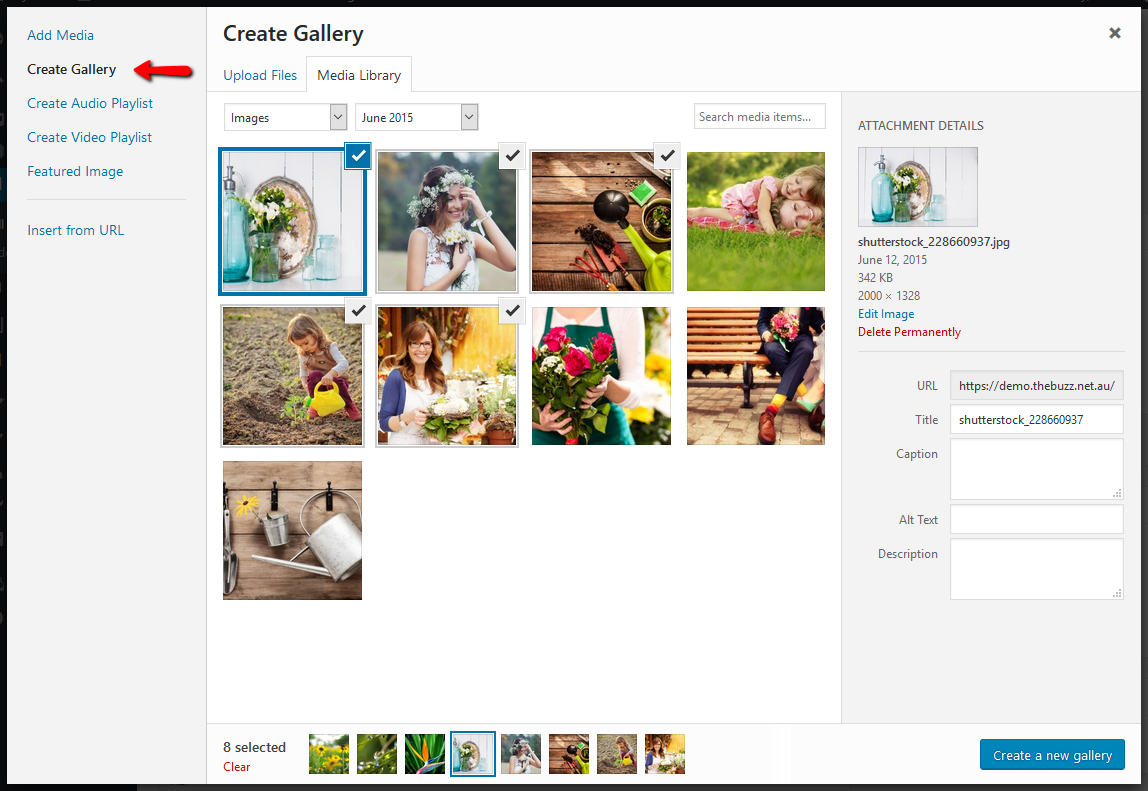Image resolution: width=1148 pixels, height=791 pixels.
Task: Click highlighted blue vase thumbnail in tray
Action: [x=473, y=754]
